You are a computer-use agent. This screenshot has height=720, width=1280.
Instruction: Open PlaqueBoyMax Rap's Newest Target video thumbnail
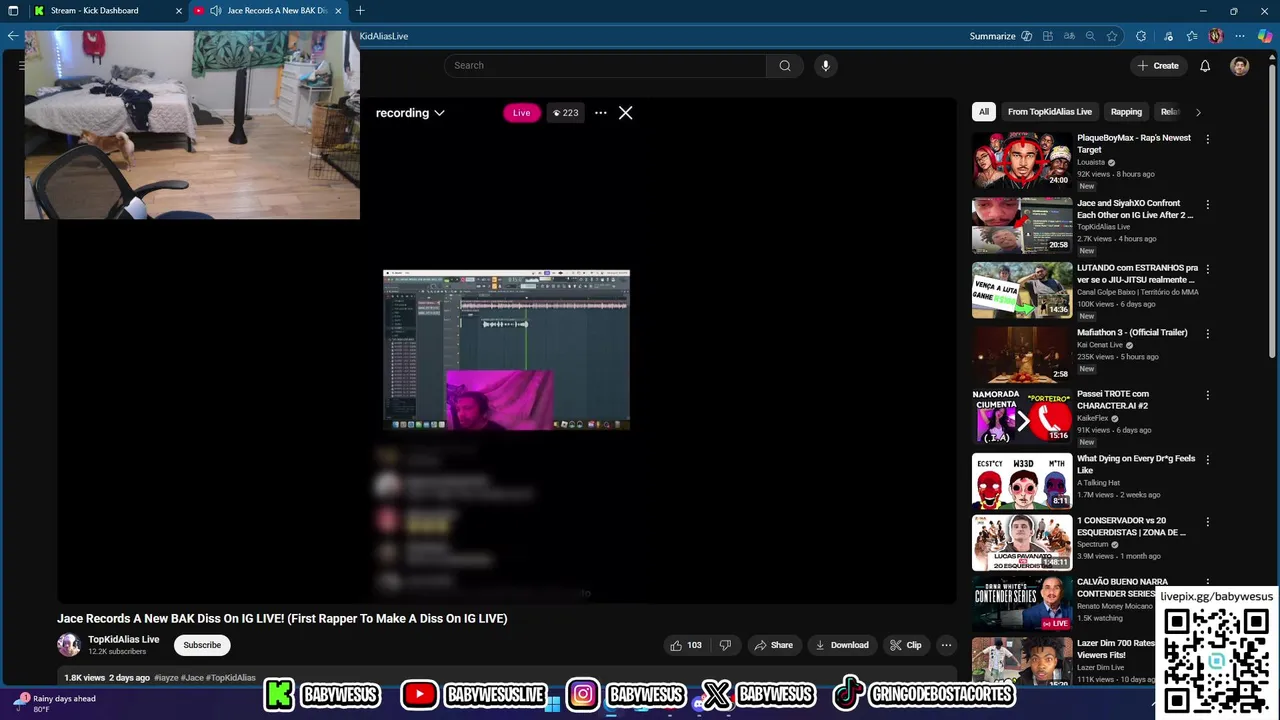(1022, 160)
